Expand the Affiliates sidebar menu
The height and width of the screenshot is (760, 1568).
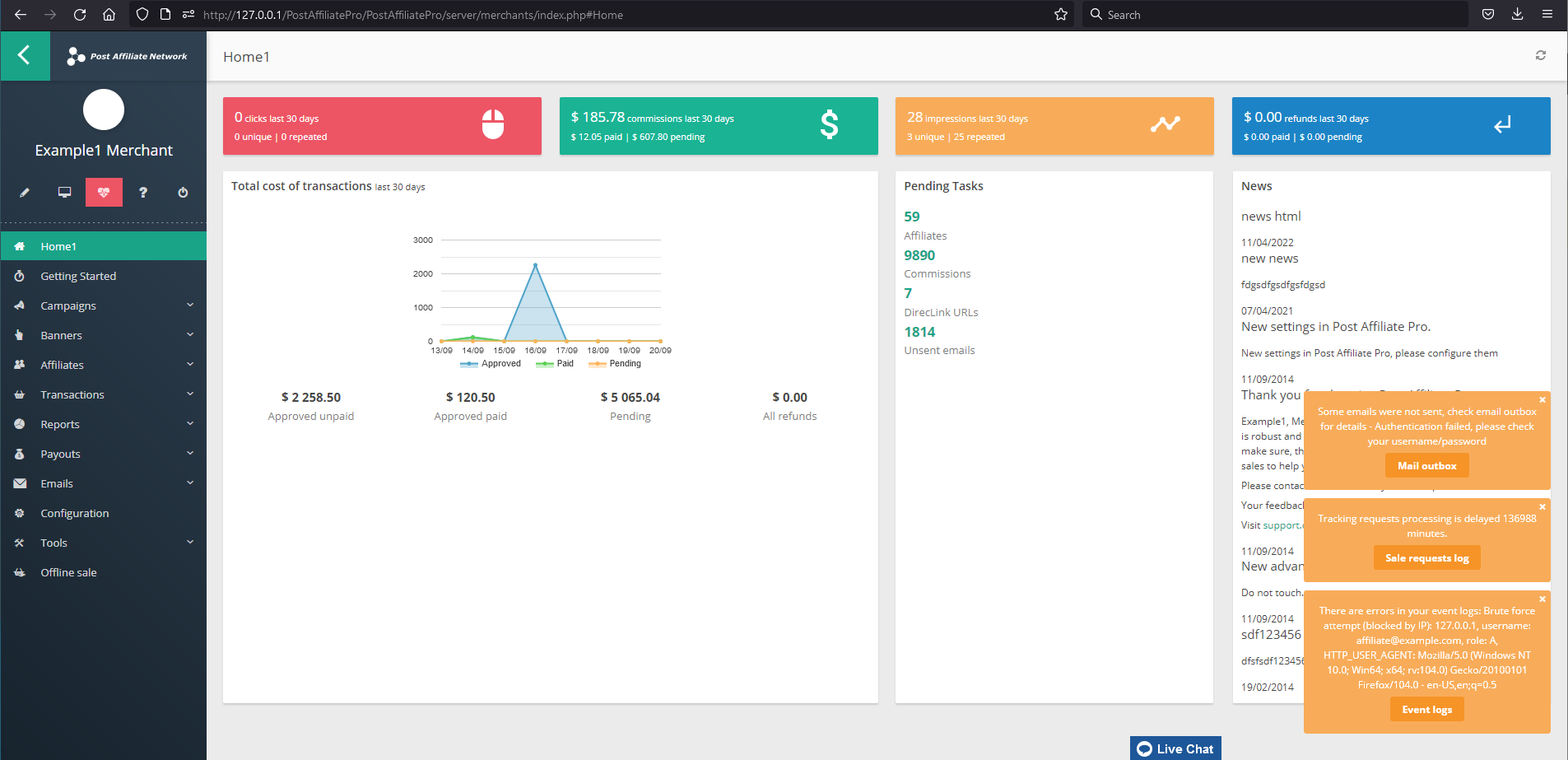tap(62, 365)
